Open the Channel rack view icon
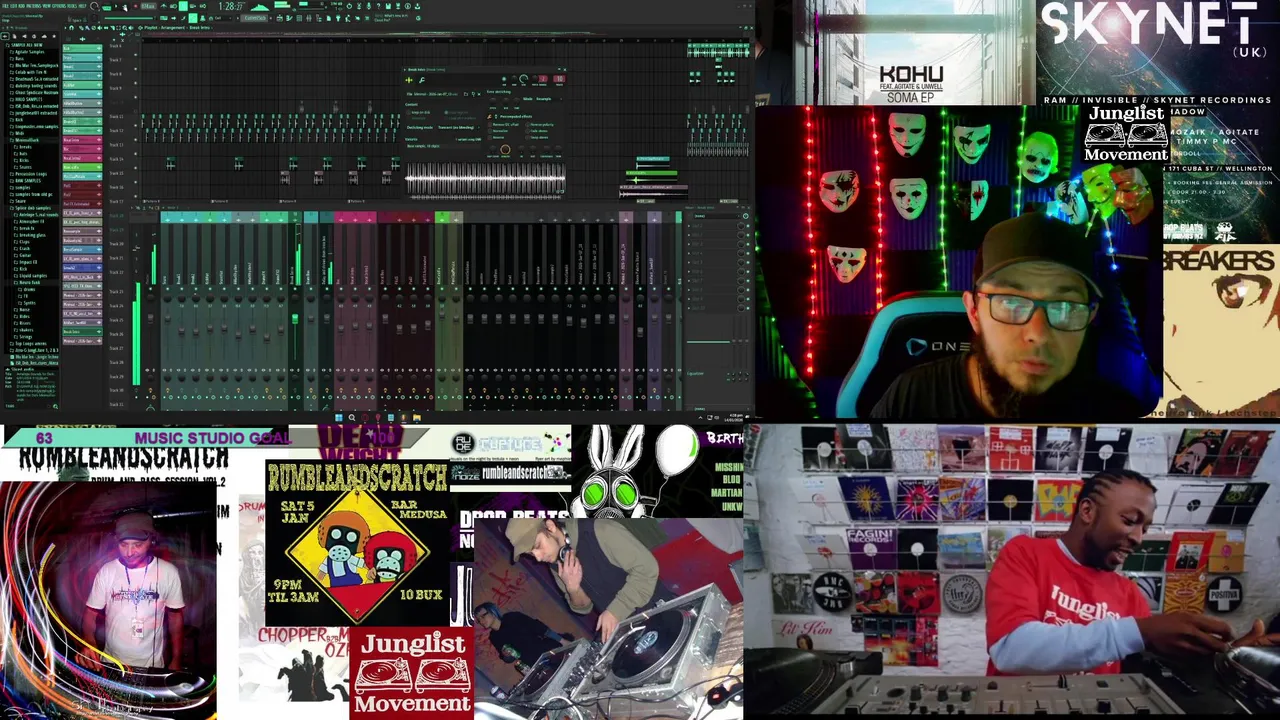 tap(299, 18)
